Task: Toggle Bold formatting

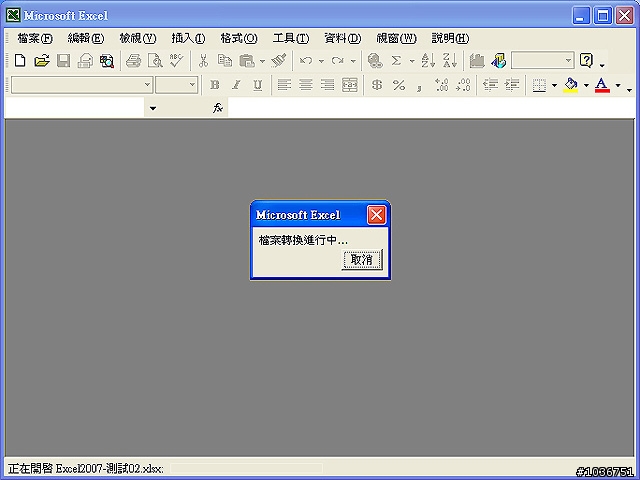Action: pos(215,85)
